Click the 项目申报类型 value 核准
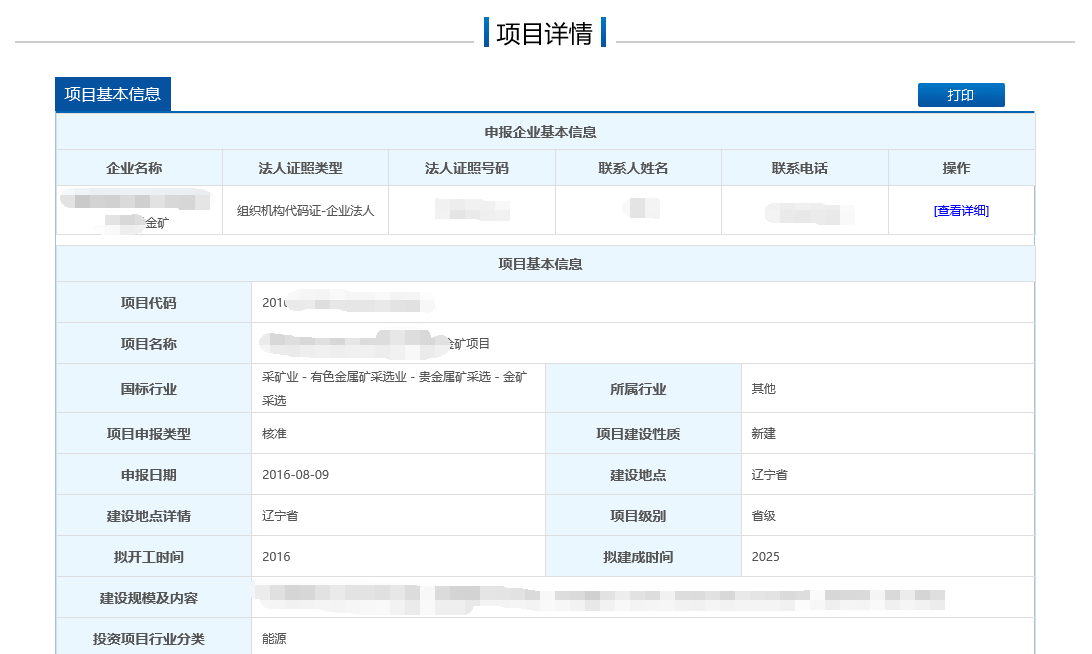 pos(274,434)
